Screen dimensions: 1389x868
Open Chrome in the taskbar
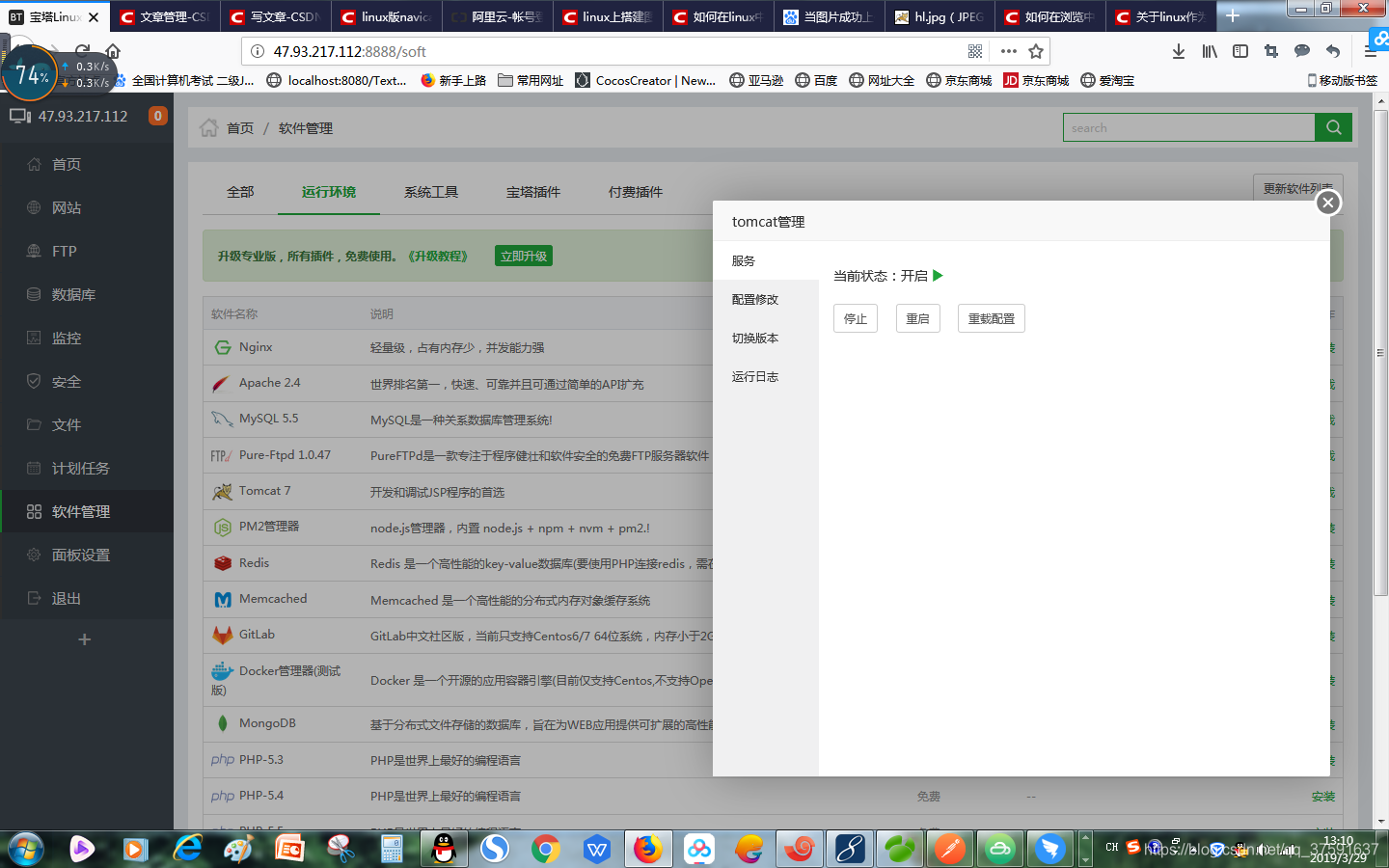tap(546, 849)
